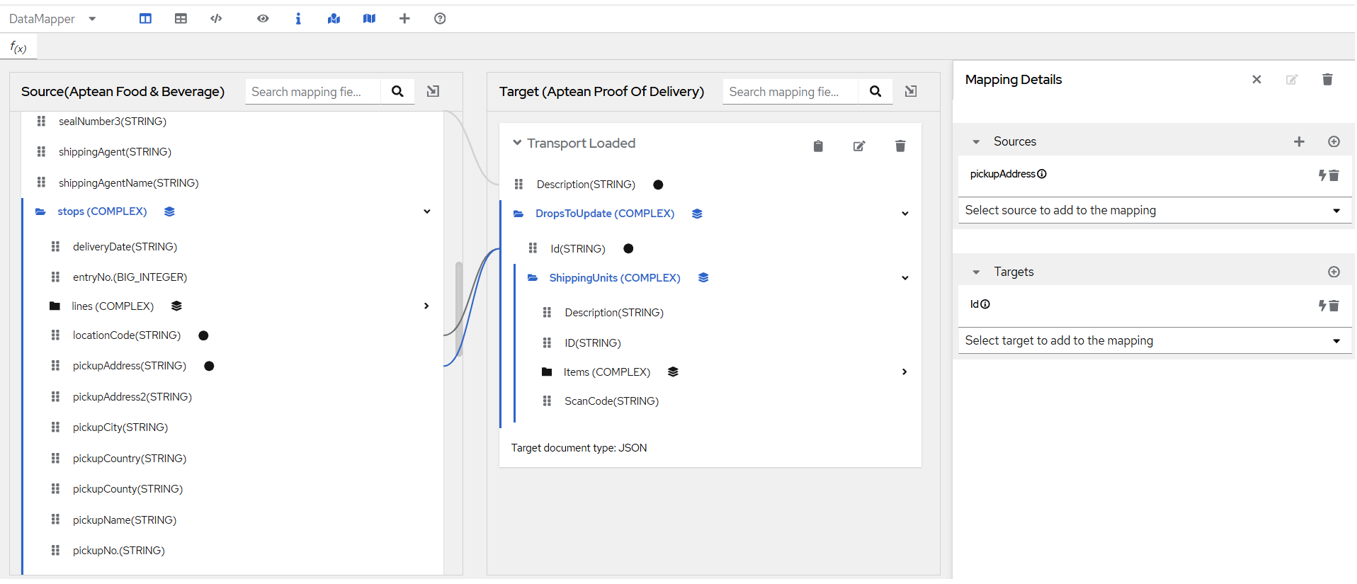Close the Mapping Details panel
Image resolution: width=1357 pixels, height=584 pixels.
tap(1257, 80)
